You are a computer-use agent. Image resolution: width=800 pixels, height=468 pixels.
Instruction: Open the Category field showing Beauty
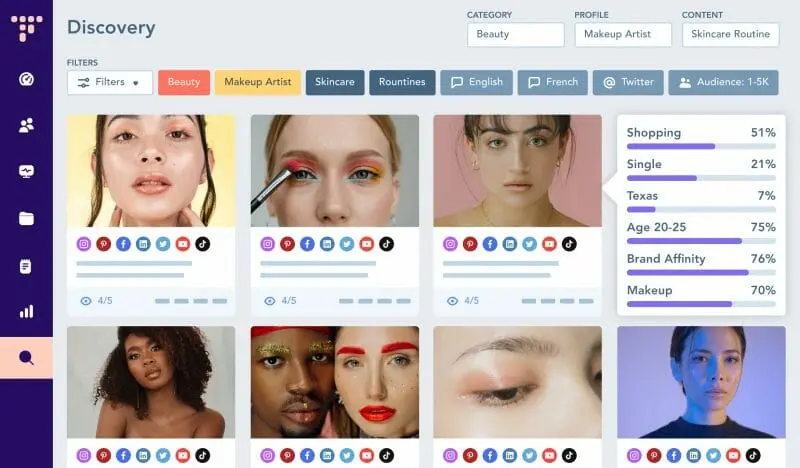(515, 34)
